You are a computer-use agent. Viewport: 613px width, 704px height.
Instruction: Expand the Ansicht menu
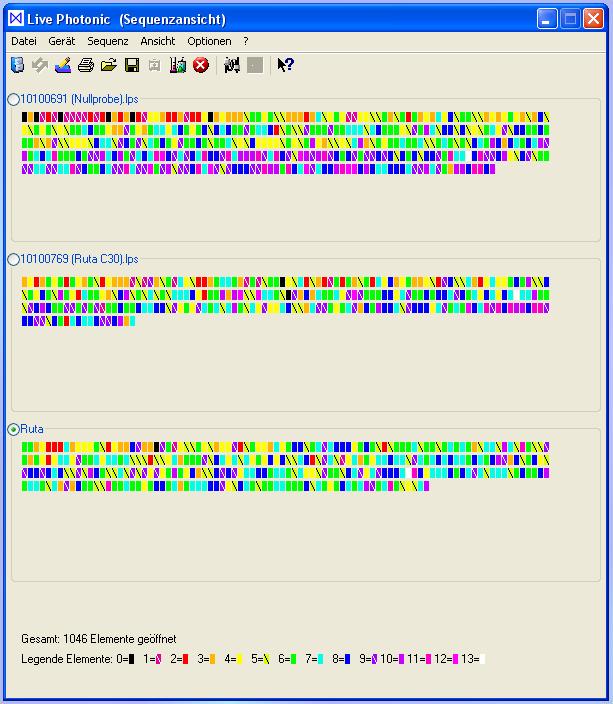tap(158, 41)
